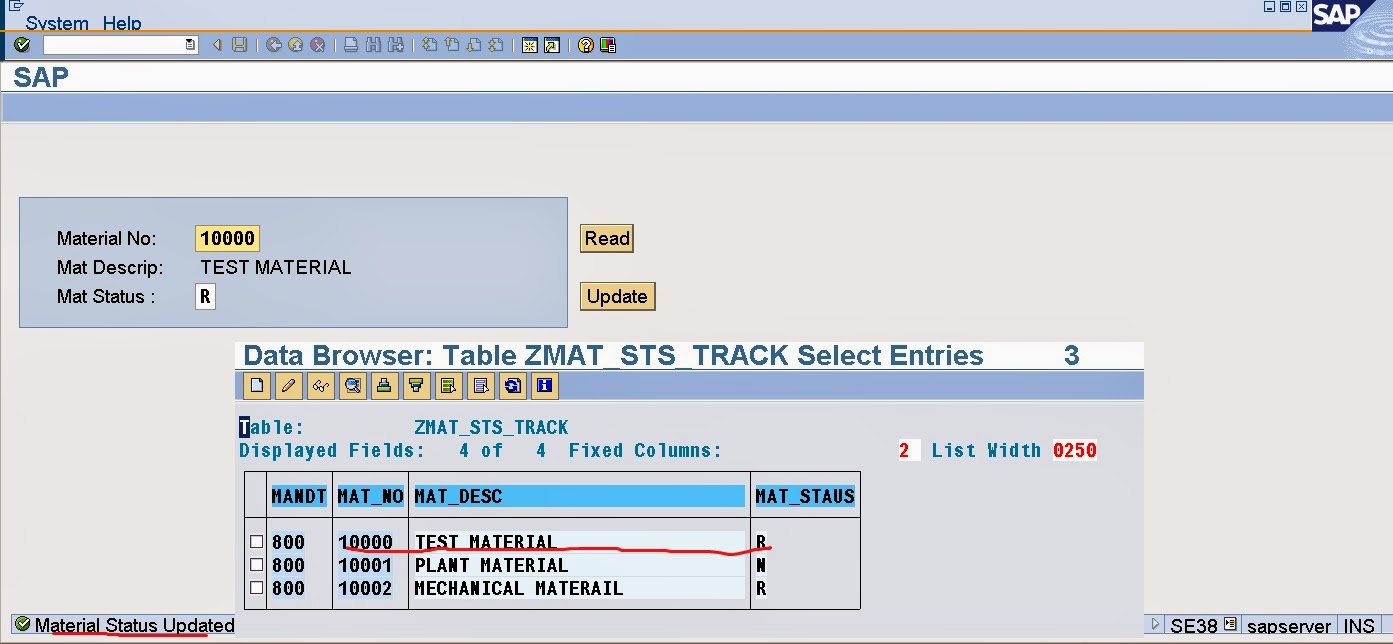This screenshot has width=1393, height=644.
Task: Open the SAP Help question mark icon
Action: 584,44
